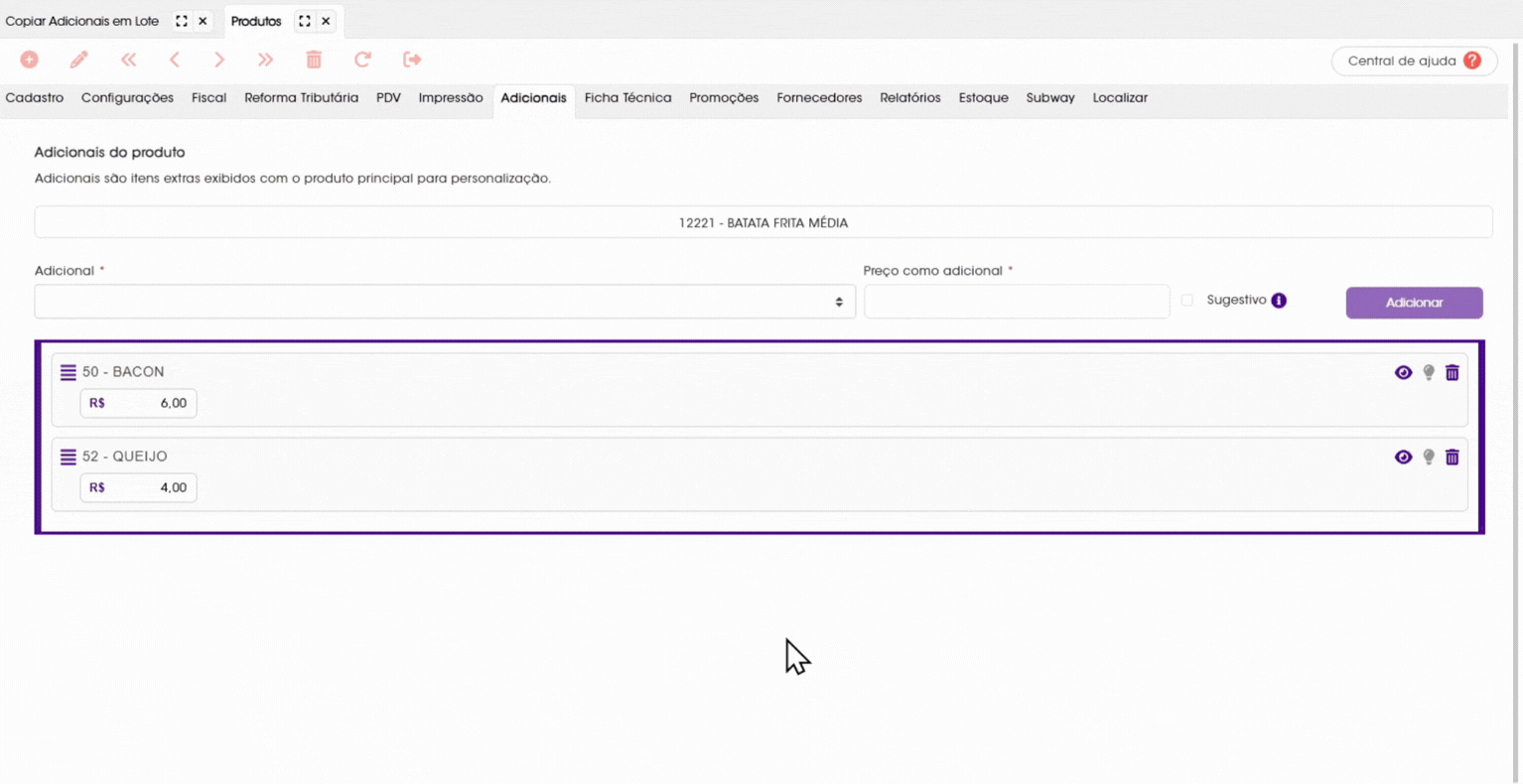Open the Subway tab
Image resolution: width=1523 pixels, height=784 pixels.
point(1050,98)
